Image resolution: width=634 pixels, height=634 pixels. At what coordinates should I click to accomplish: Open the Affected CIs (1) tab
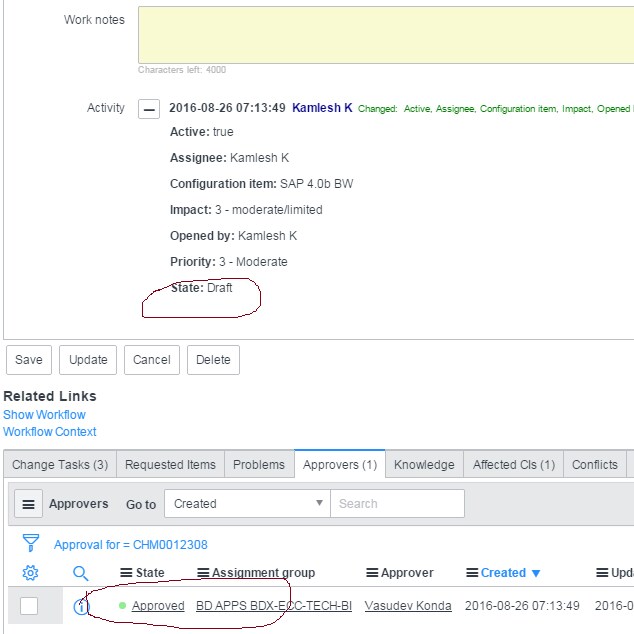tap(513, 465)
